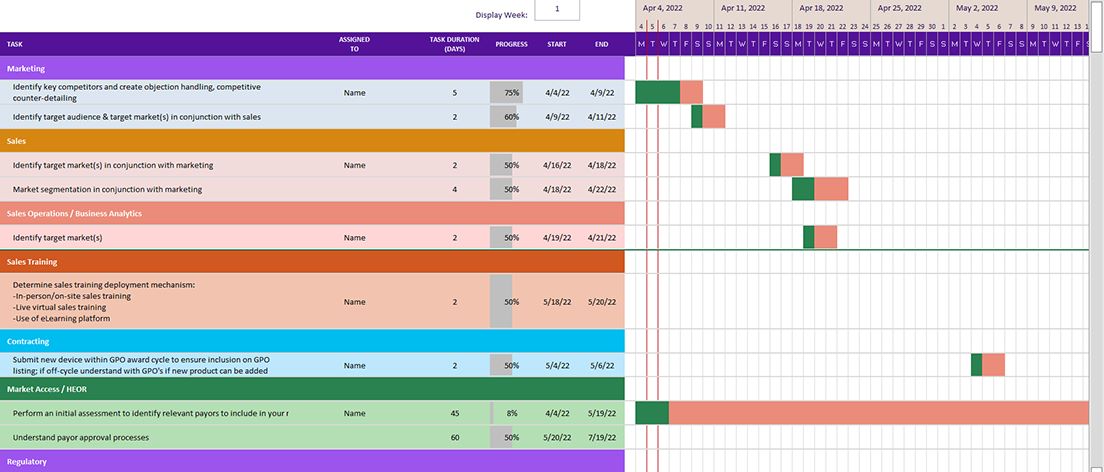Viewport: 1104px width, 472px height.
Task: Click end date 4/9/22
Action: click(601, 92)
